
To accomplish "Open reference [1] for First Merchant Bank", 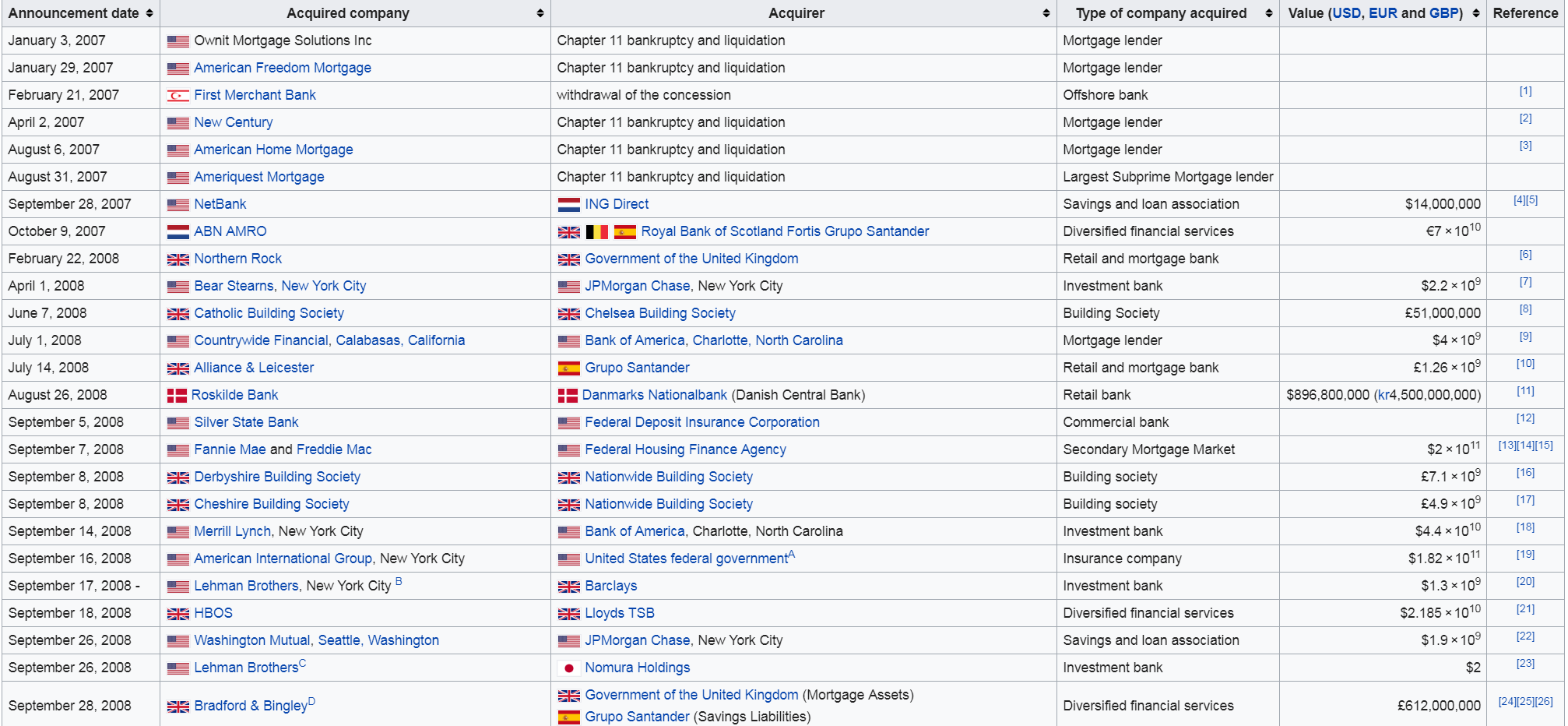I will tap(1526, 91).
